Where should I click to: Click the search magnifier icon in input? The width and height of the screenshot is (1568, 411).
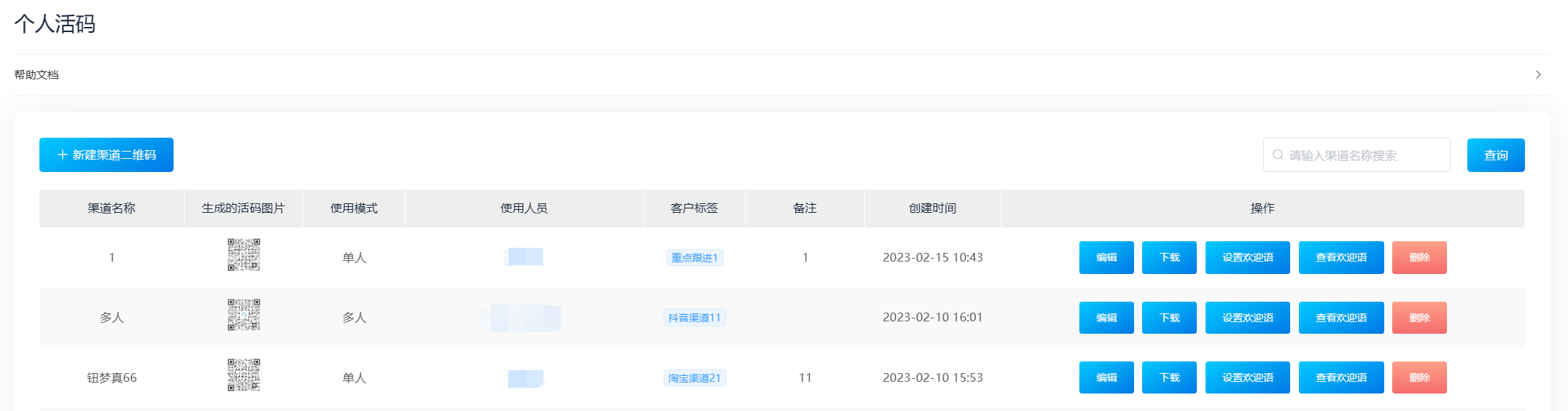(x=1278, y=155)
